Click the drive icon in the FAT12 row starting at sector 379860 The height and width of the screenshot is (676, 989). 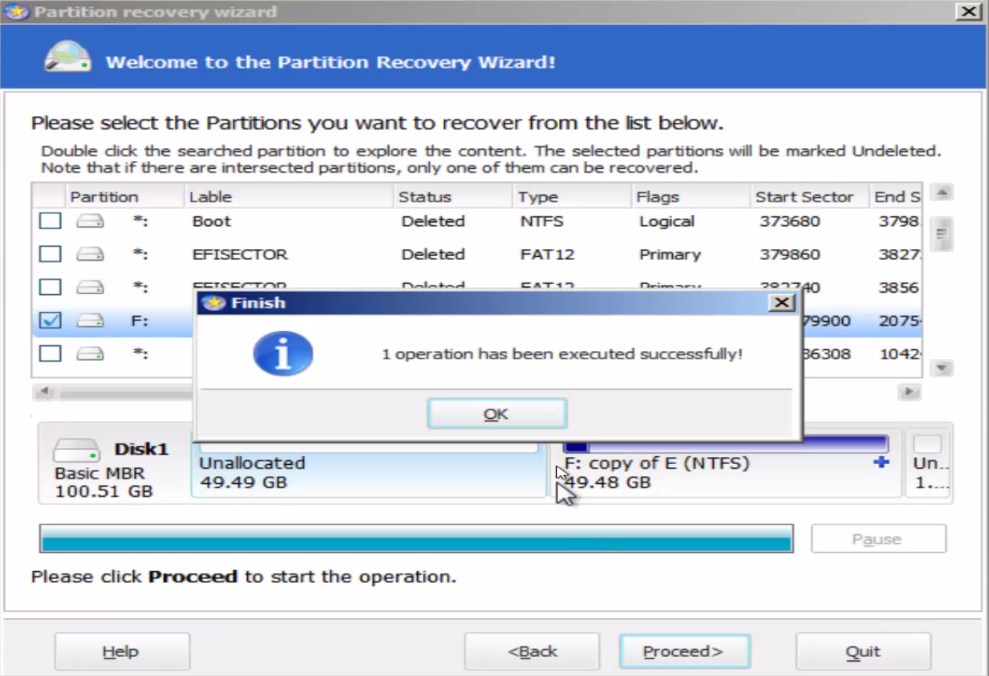(x=90, y=254)
